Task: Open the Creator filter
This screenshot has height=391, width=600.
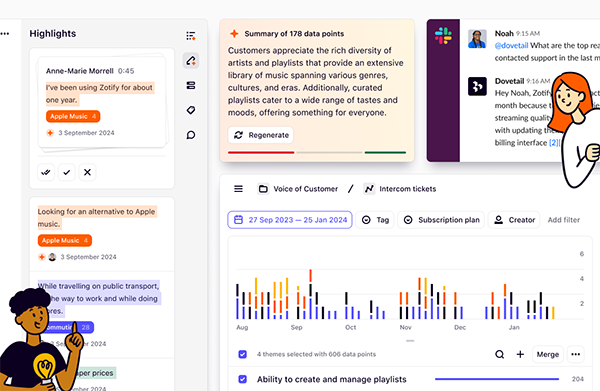Action: [x=514, y=220]
